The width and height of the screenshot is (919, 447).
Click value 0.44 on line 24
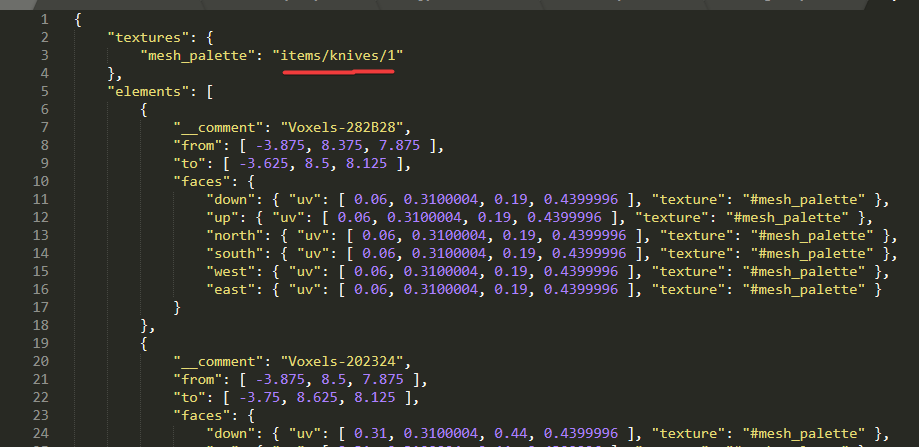point(510,434)
